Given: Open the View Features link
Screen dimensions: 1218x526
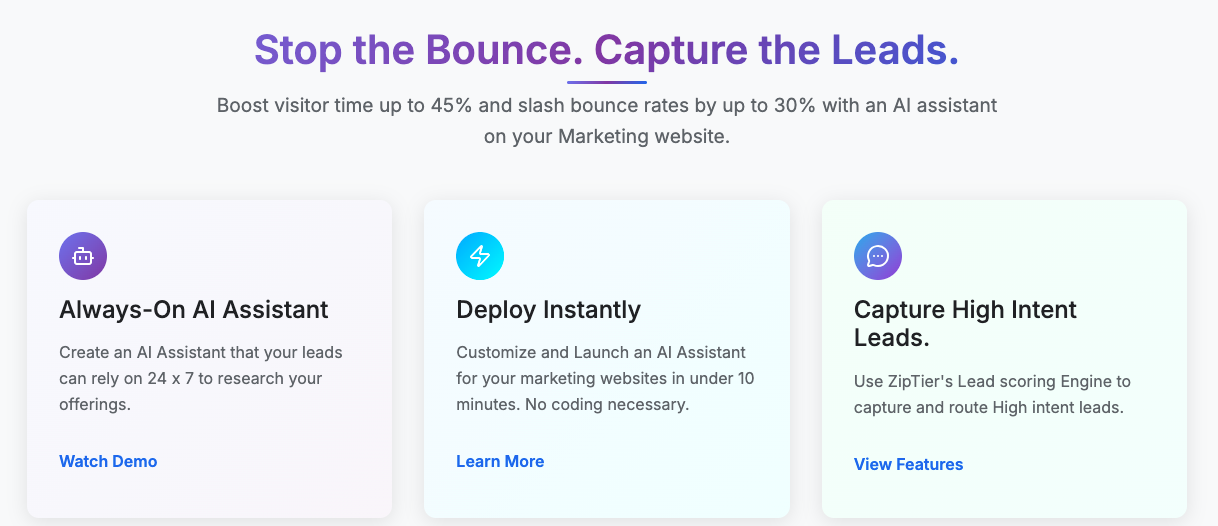Looking at the screenshot, I should pos(908,464).
